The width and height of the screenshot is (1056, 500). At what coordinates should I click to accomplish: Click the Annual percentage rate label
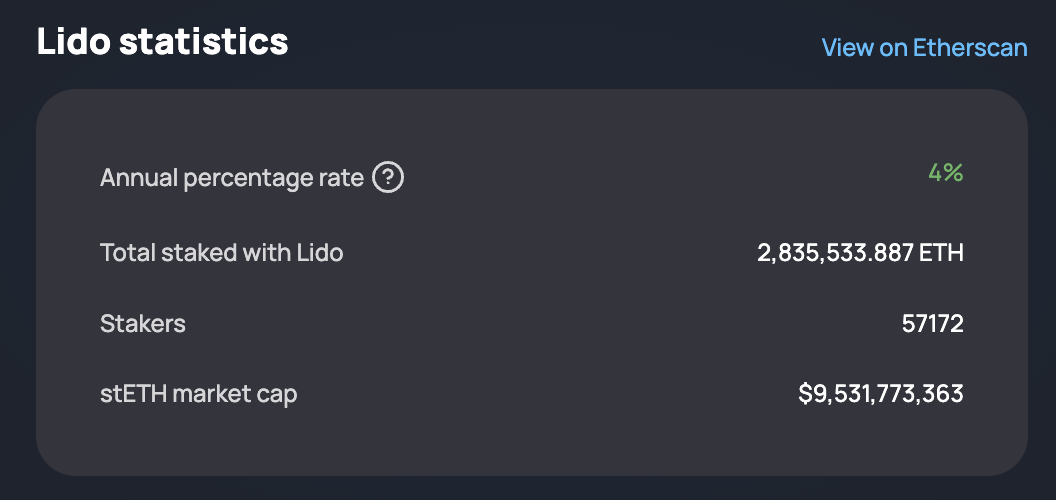click(x=232, y=179)
